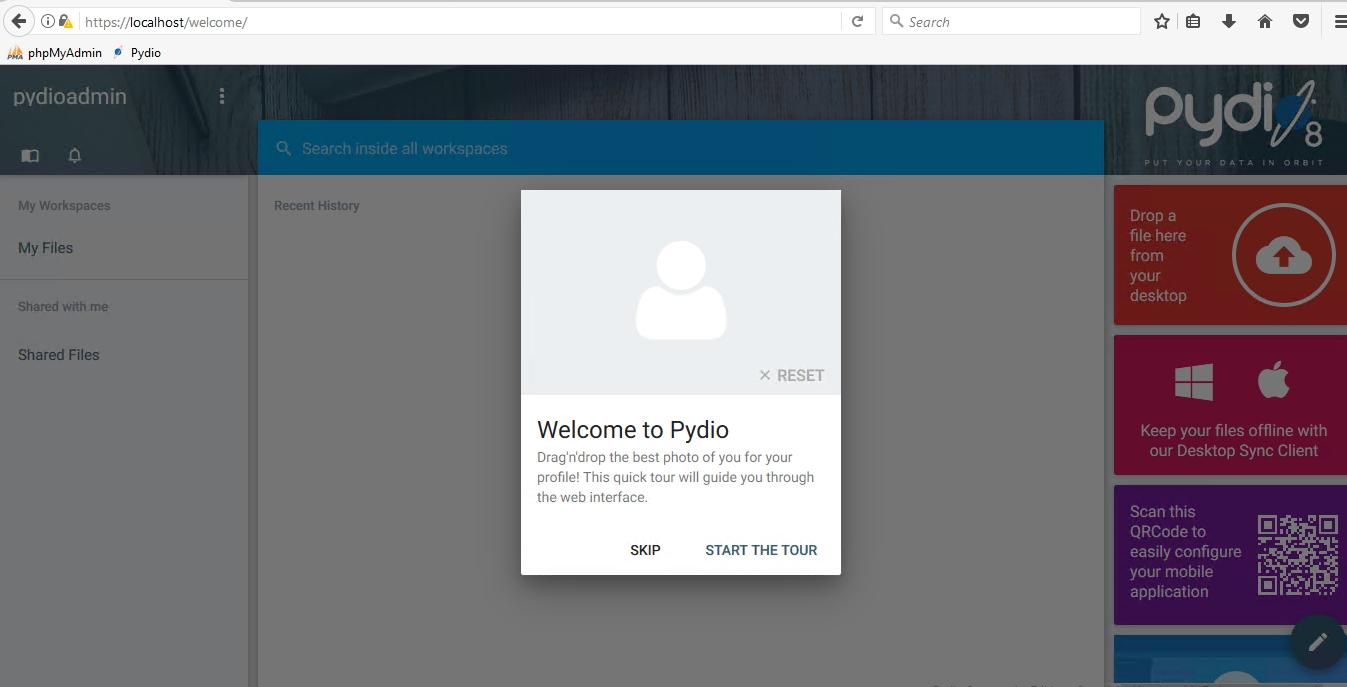Screen dimensions: 1347x687
Task: Select the Apple logo for Desktop Sync
Action: point(1273,381)
